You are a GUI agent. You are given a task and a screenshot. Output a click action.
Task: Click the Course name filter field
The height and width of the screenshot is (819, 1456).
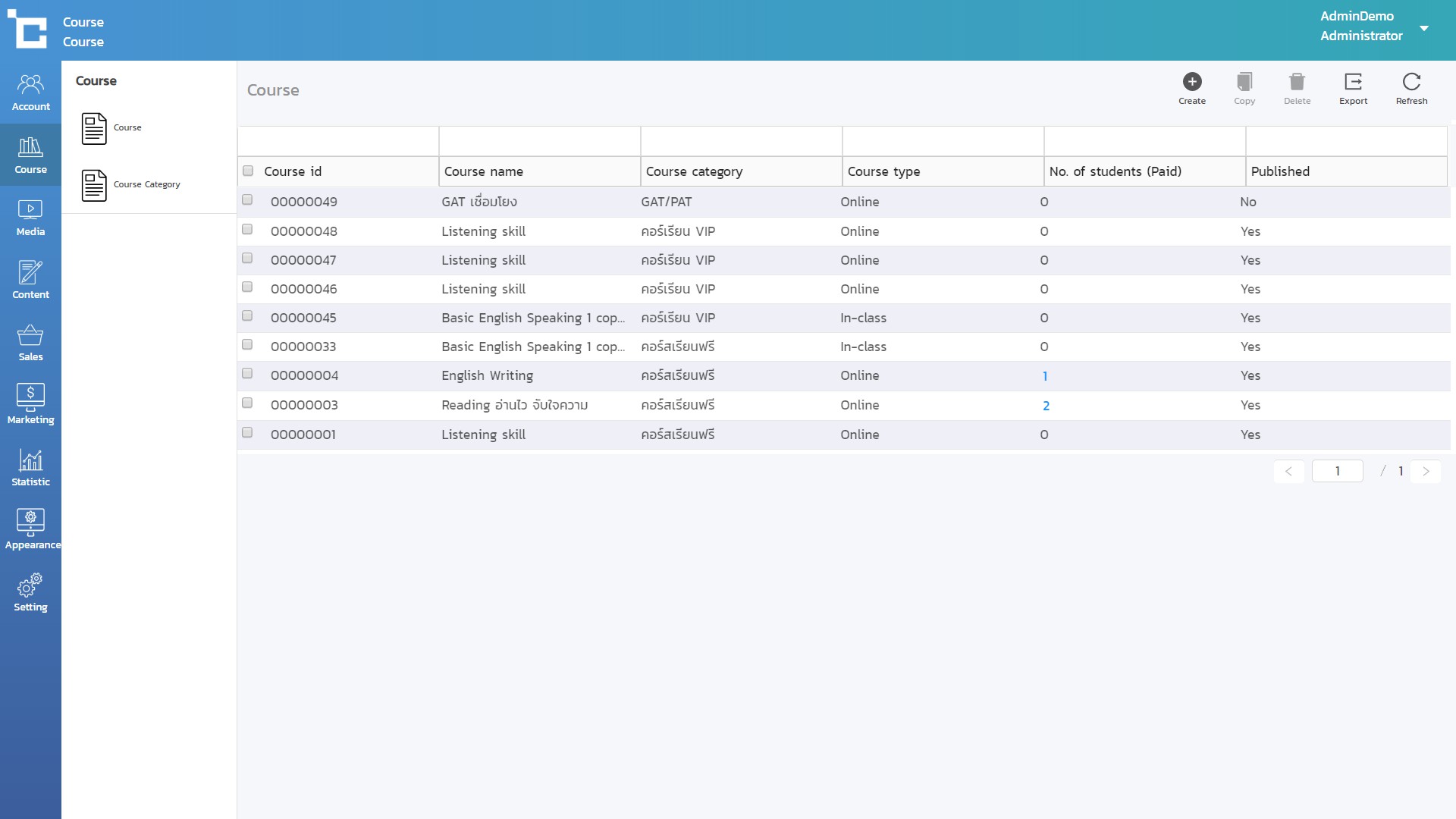pyautogui.click(x=539, y=141)
